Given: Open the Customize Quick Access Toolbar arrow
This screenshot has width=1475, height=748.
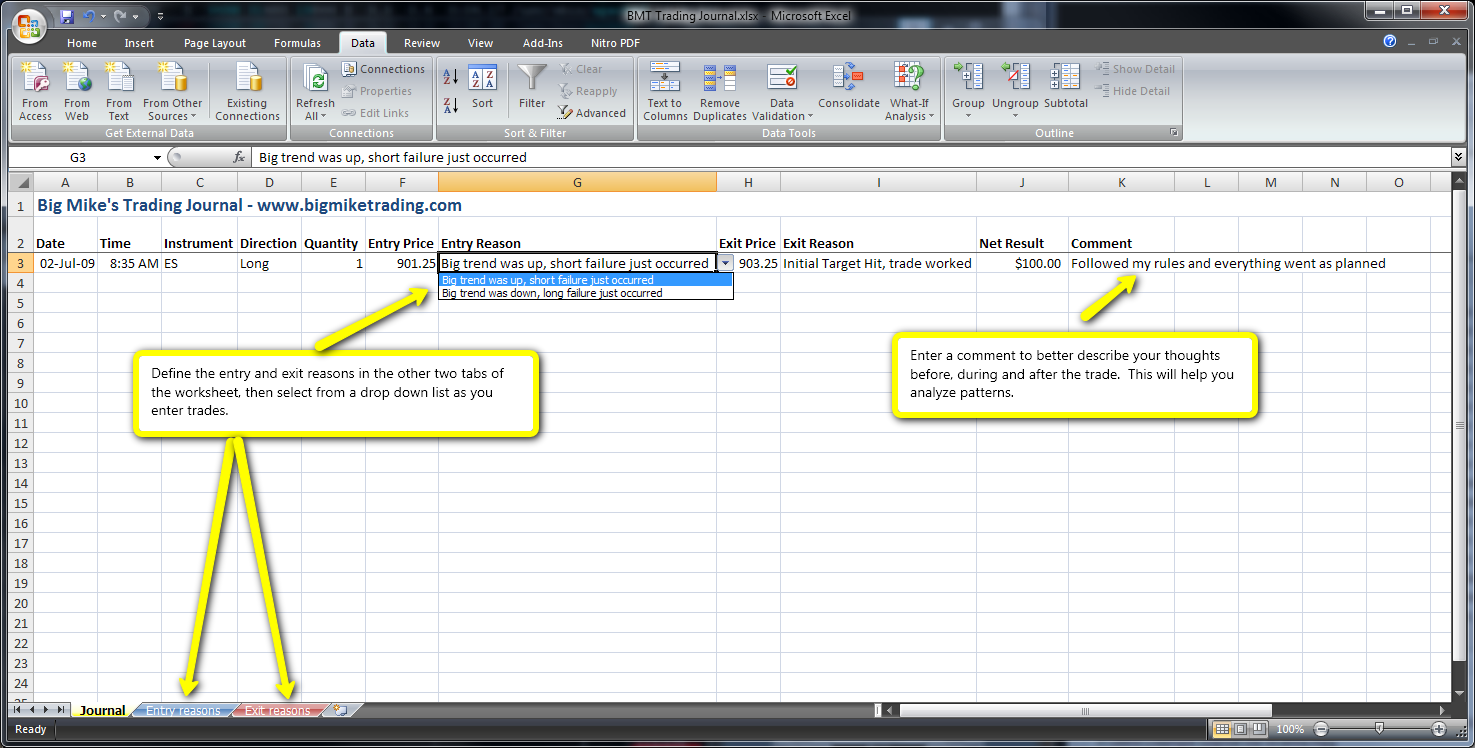Looking at the screenshot, I should 161,17.
